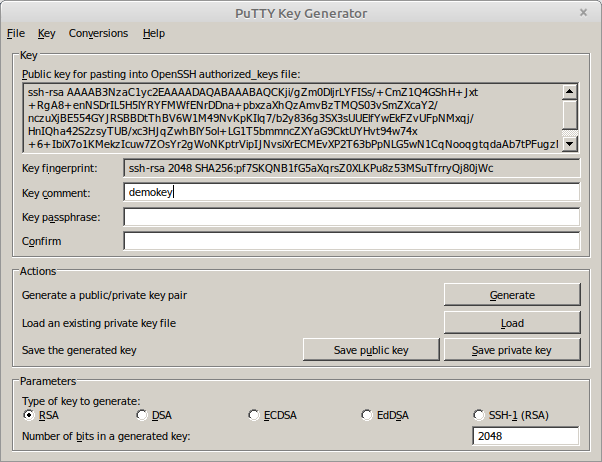Viewport: 602px width, 462px height.
Task: Click the Key comment field containing demokey
Action: click(352, 192)
